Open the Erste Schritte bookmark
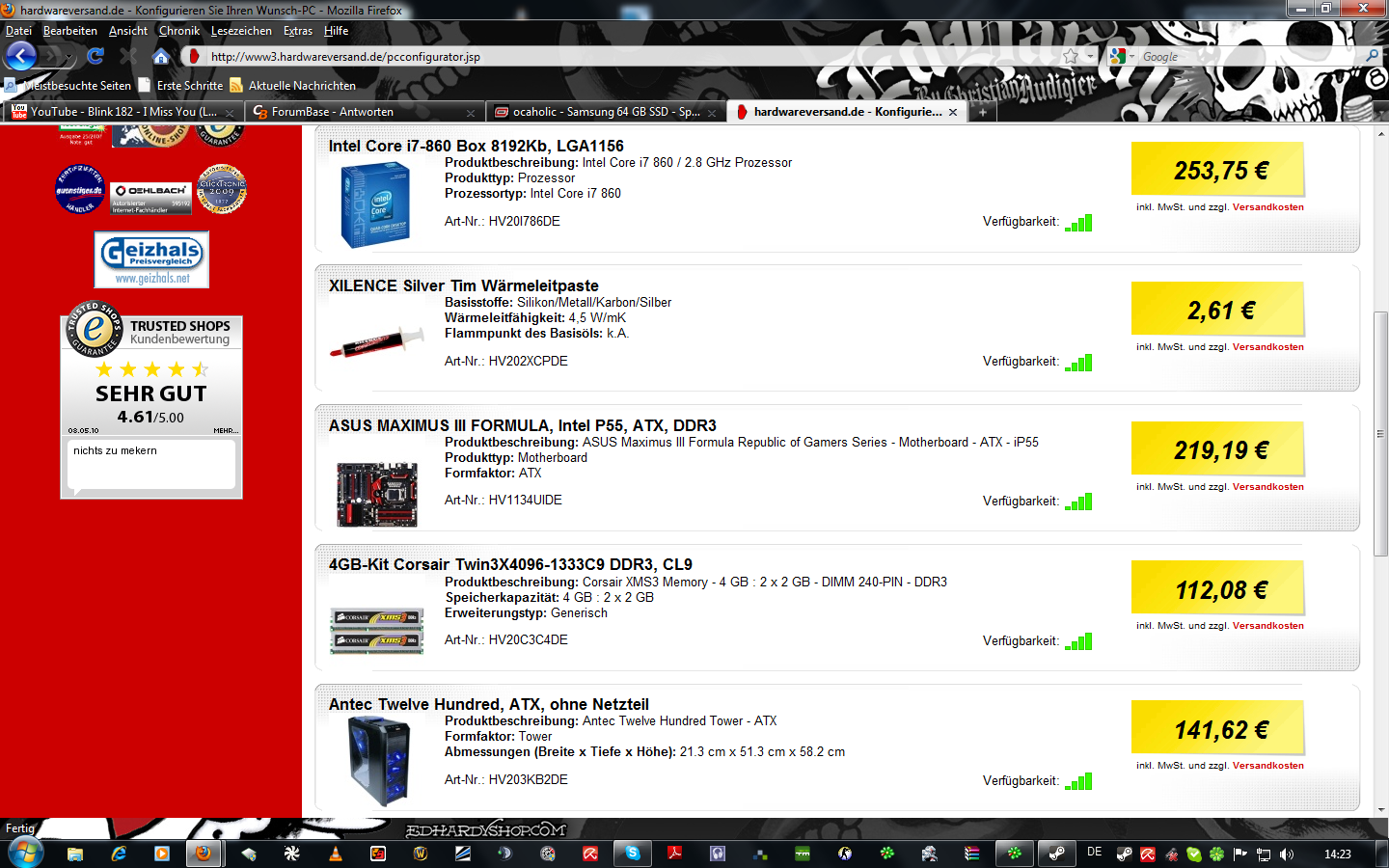The height and width of the screenshot is (868, 1389). click(x=180, y=85)
